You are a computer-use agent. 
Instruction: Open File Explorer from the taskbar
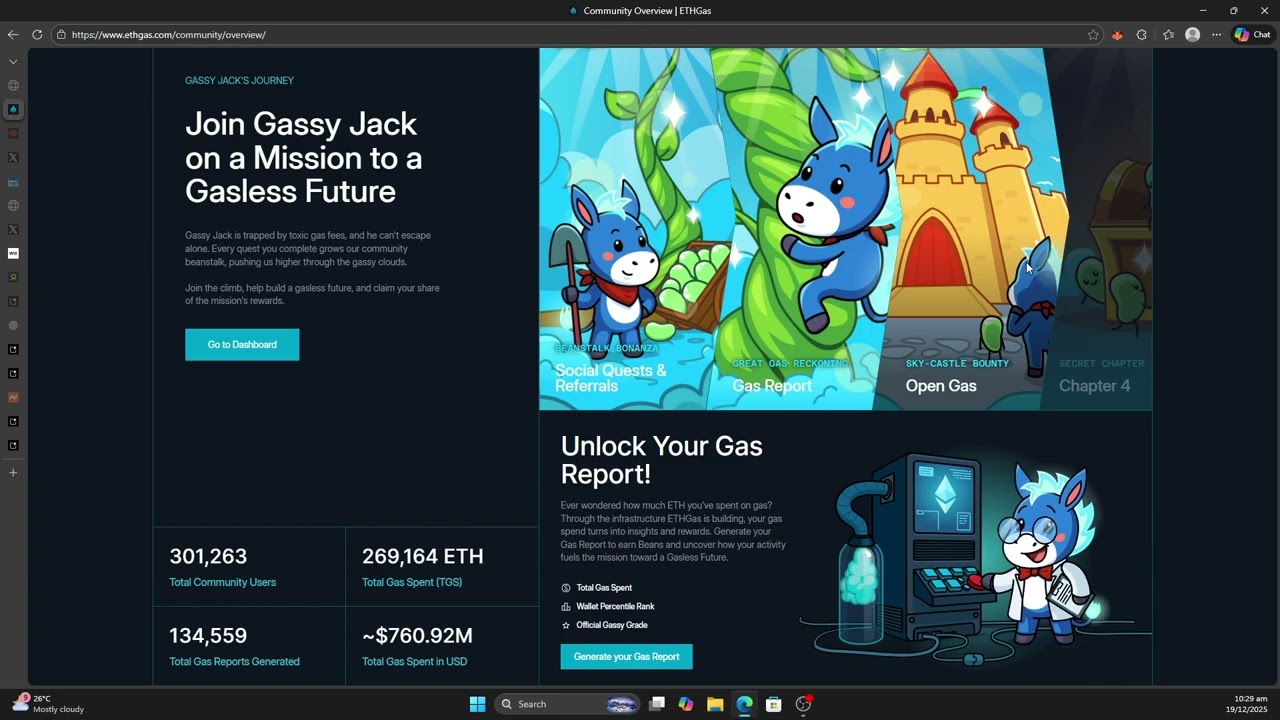point(715,704)
